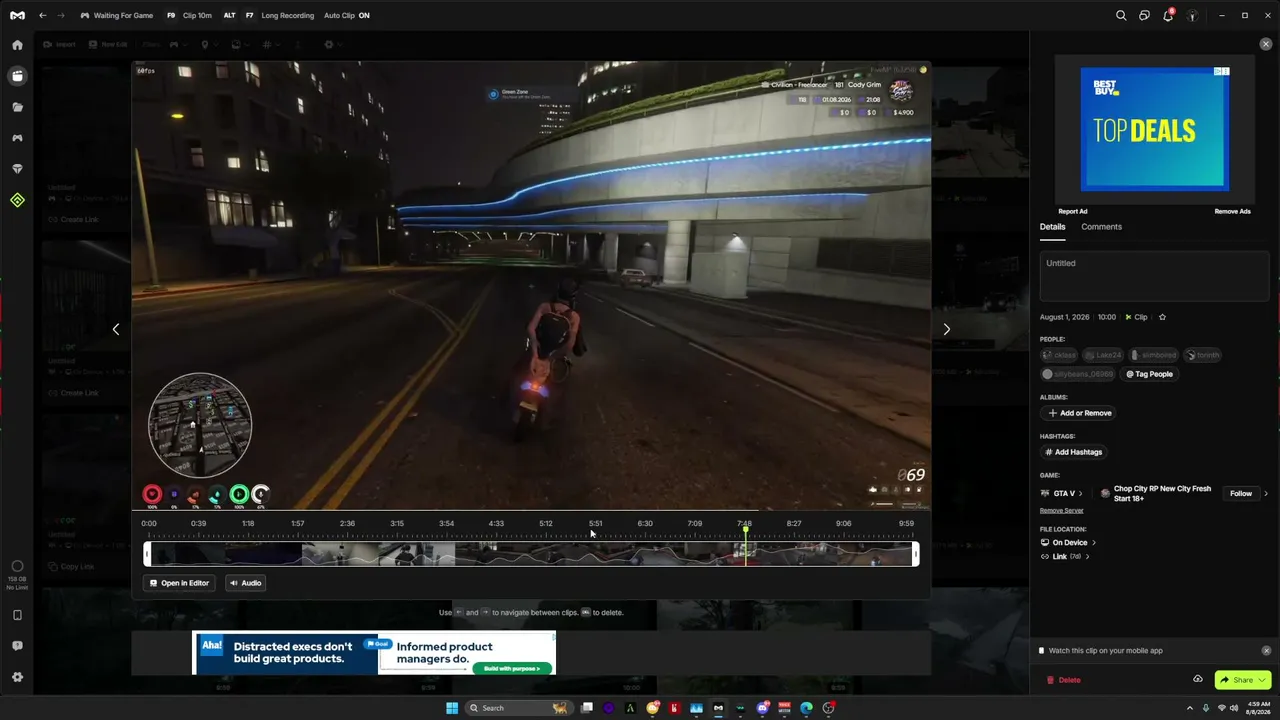Open the Best Buy Top Deals ad
The height and width of the screenshot is (720, 1280).
tap(1155, 129)
